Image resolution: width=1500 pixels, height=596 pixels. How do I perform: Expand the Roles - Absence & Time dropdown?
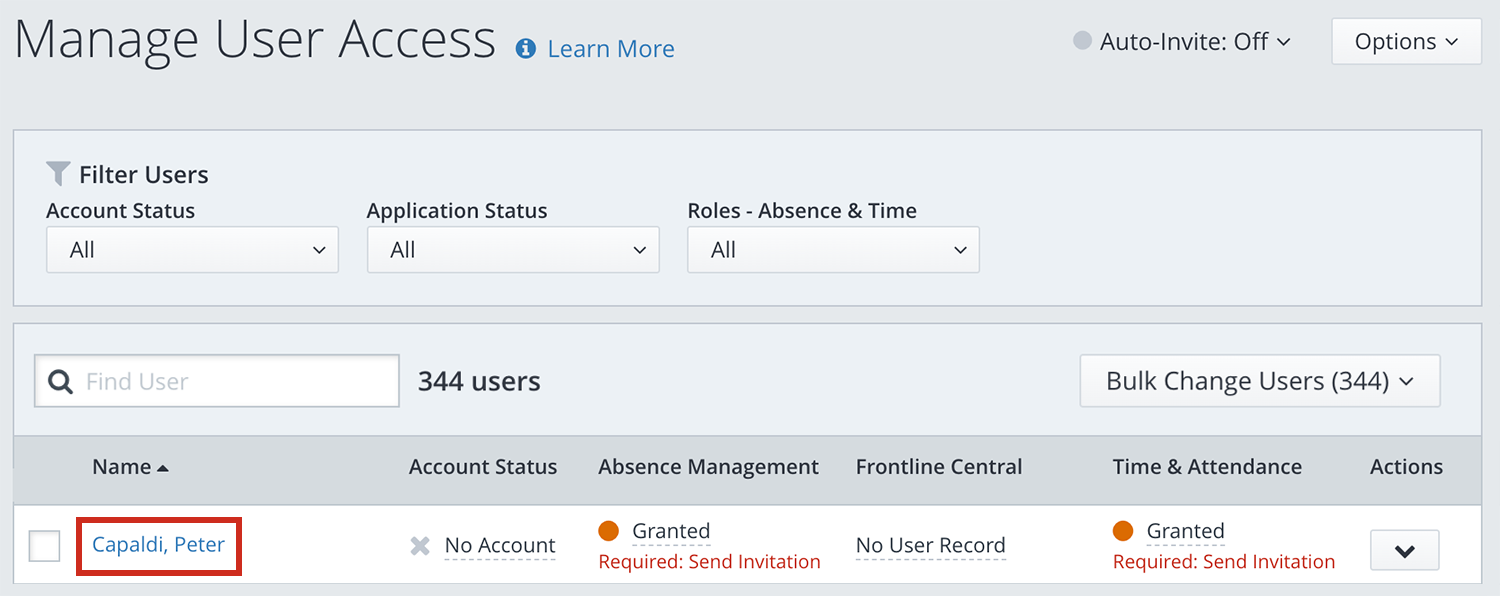[x=832, y=250]
